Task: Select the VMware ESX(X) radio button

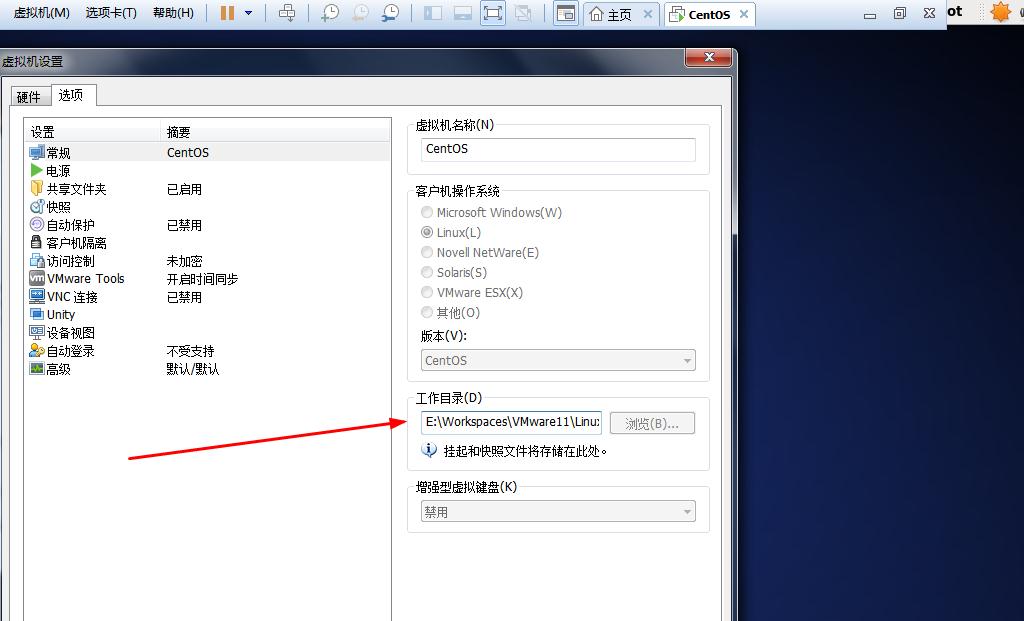Action: tap(427, 293)
